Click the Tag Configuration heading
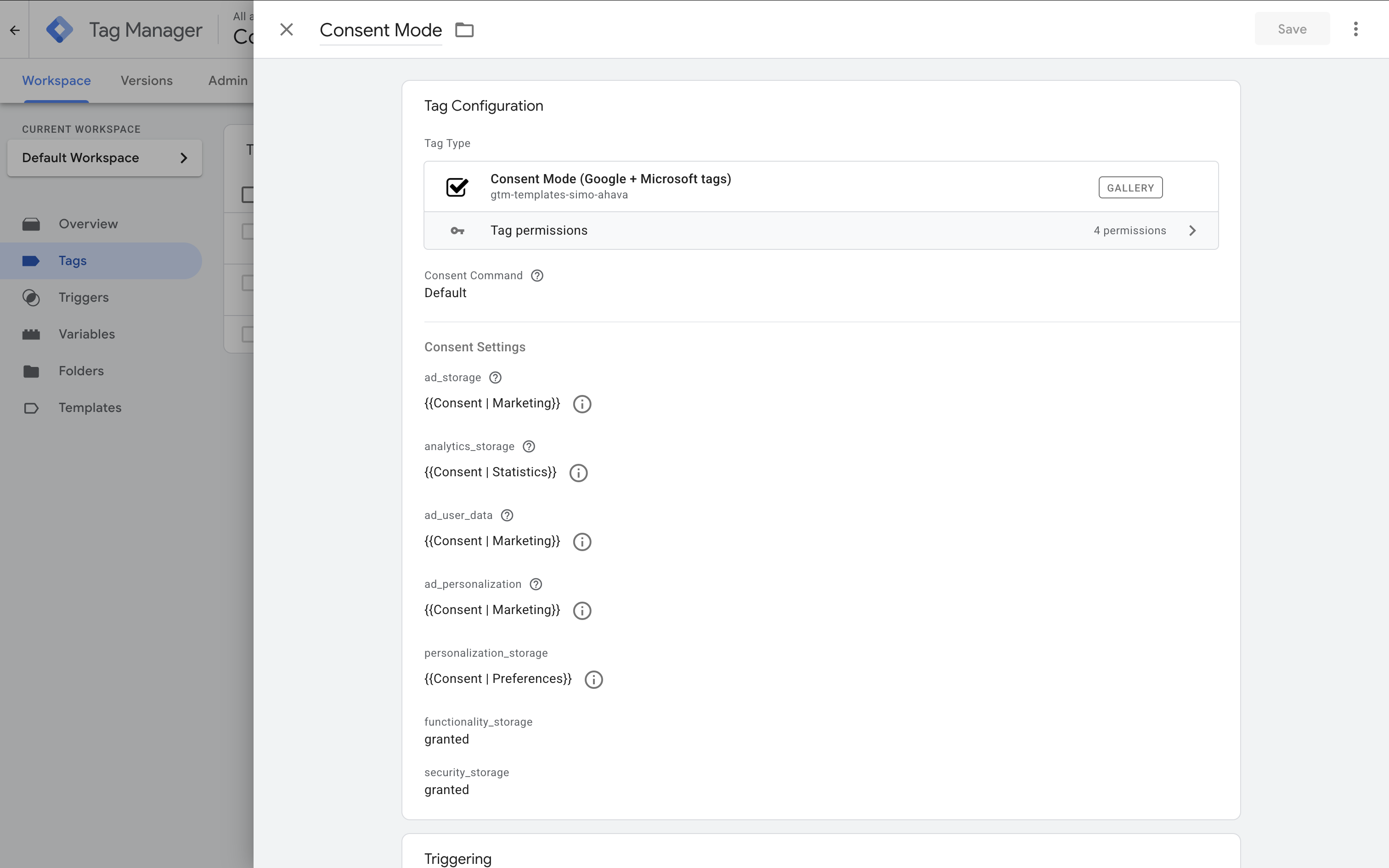This screenshot has height=868, width=1389. 483,106
